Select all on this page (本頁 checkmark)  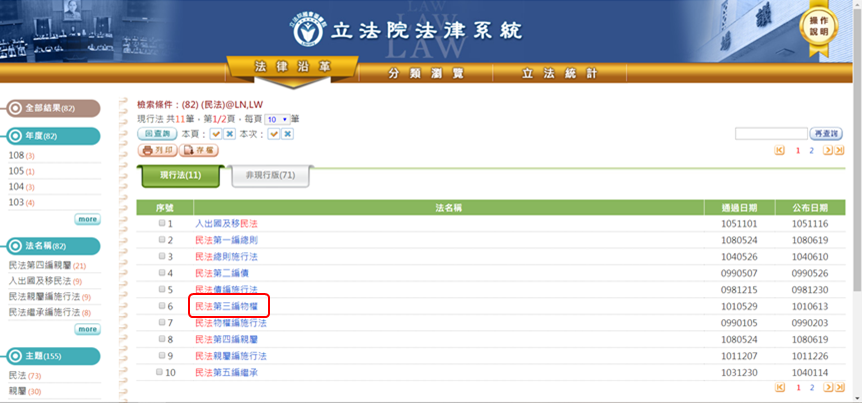click(215, 133)
